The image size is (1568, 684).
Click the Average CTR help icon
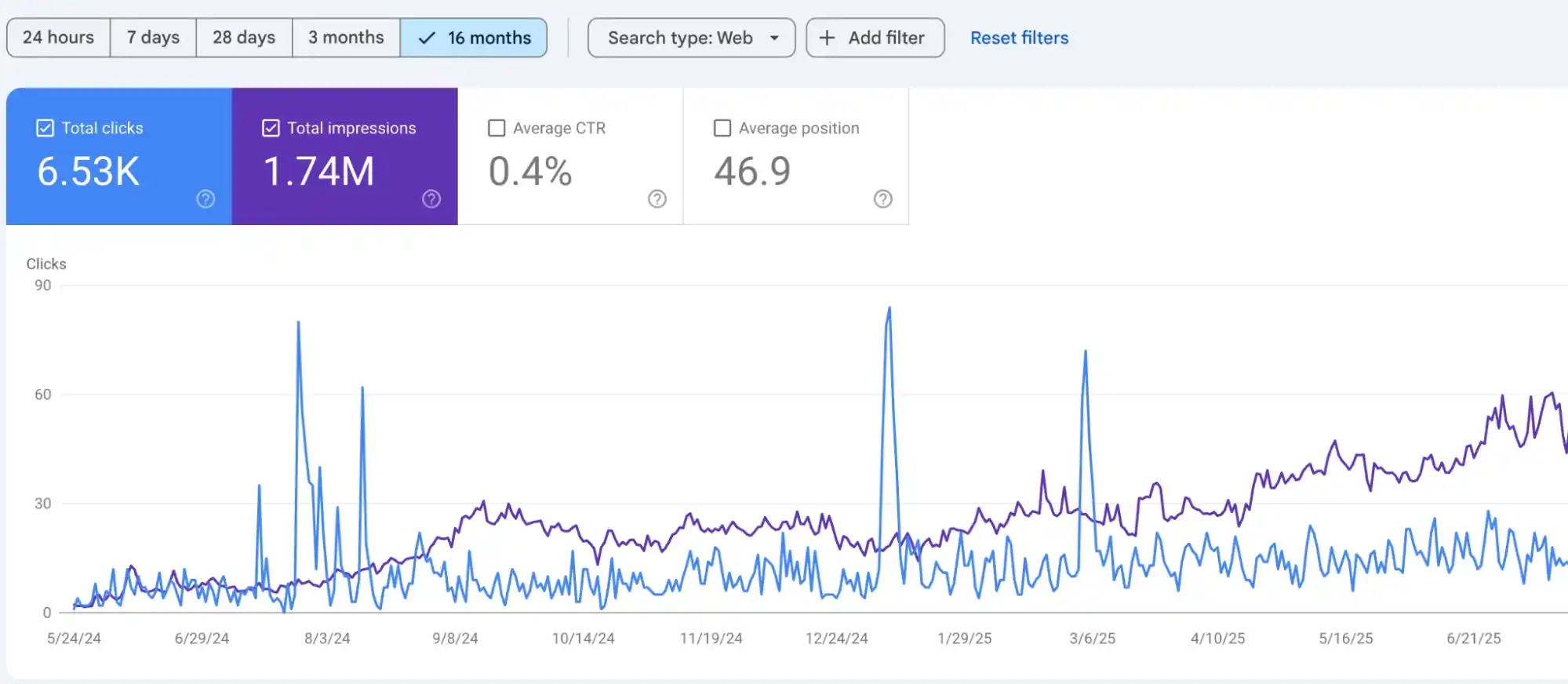(657, 199)
